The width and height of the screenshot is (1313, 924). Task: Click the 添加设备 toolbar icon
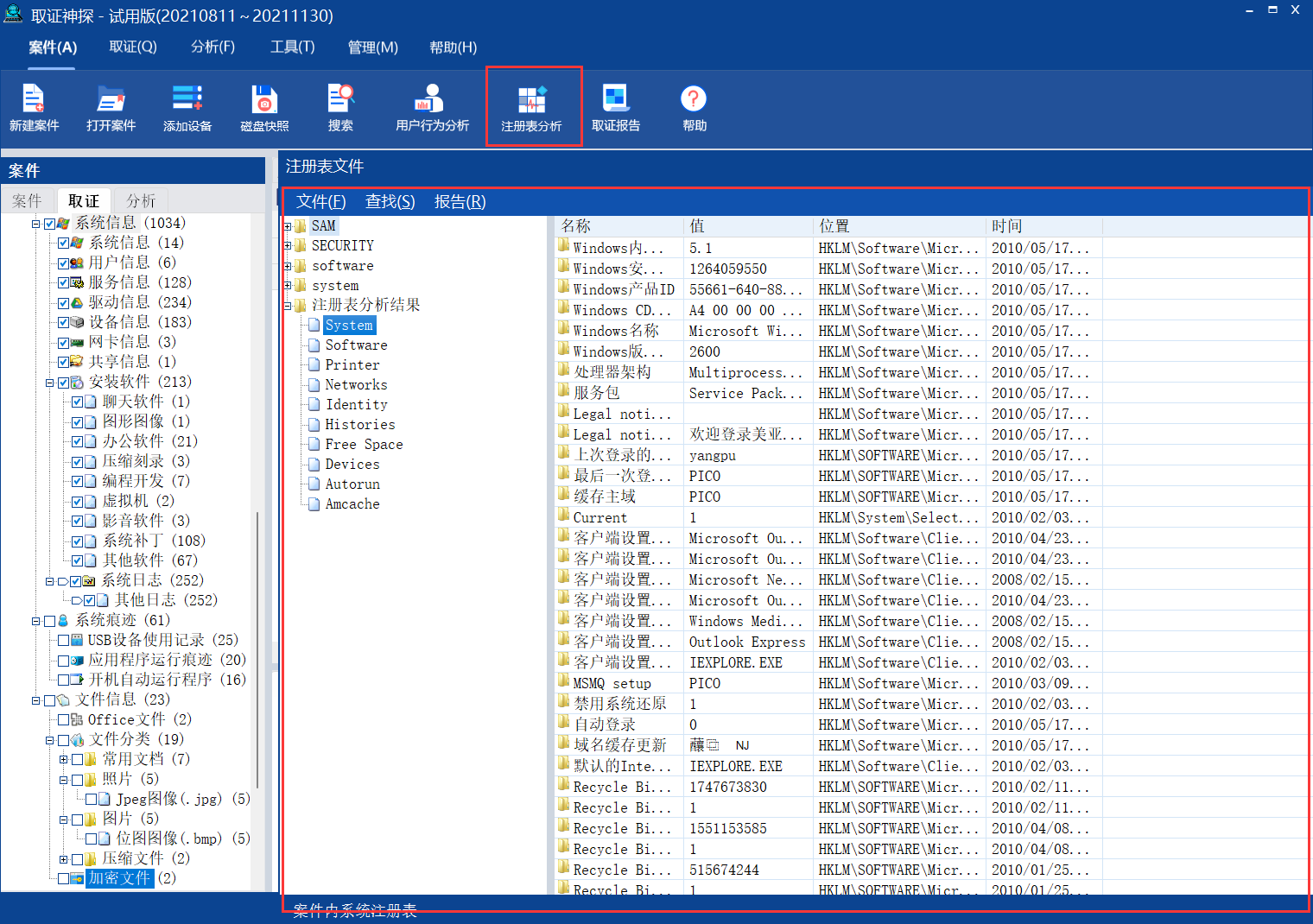[x=187, y=108]
